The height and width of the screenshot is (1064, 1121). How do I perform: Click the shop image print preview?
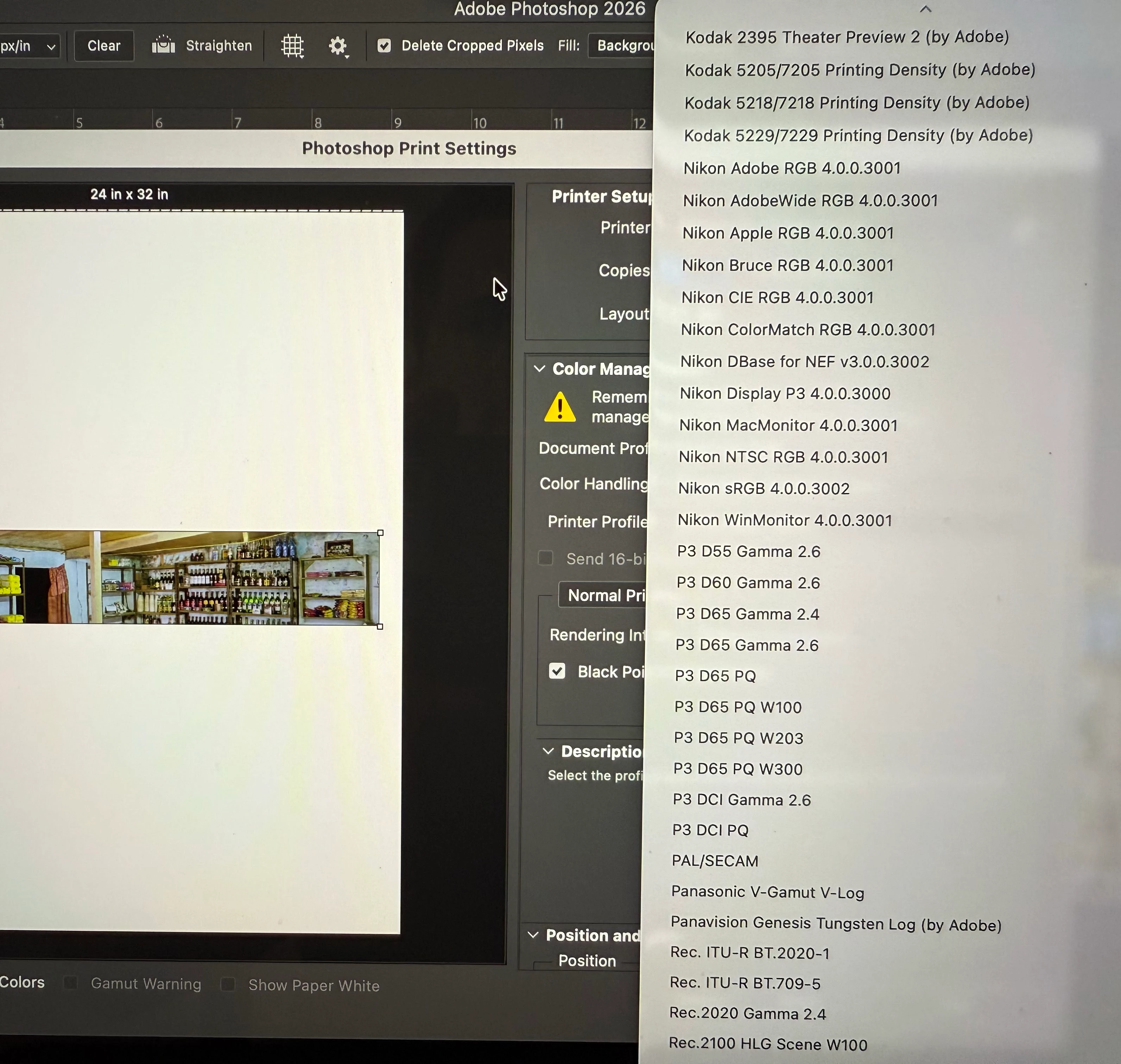[x=190, y=578]
